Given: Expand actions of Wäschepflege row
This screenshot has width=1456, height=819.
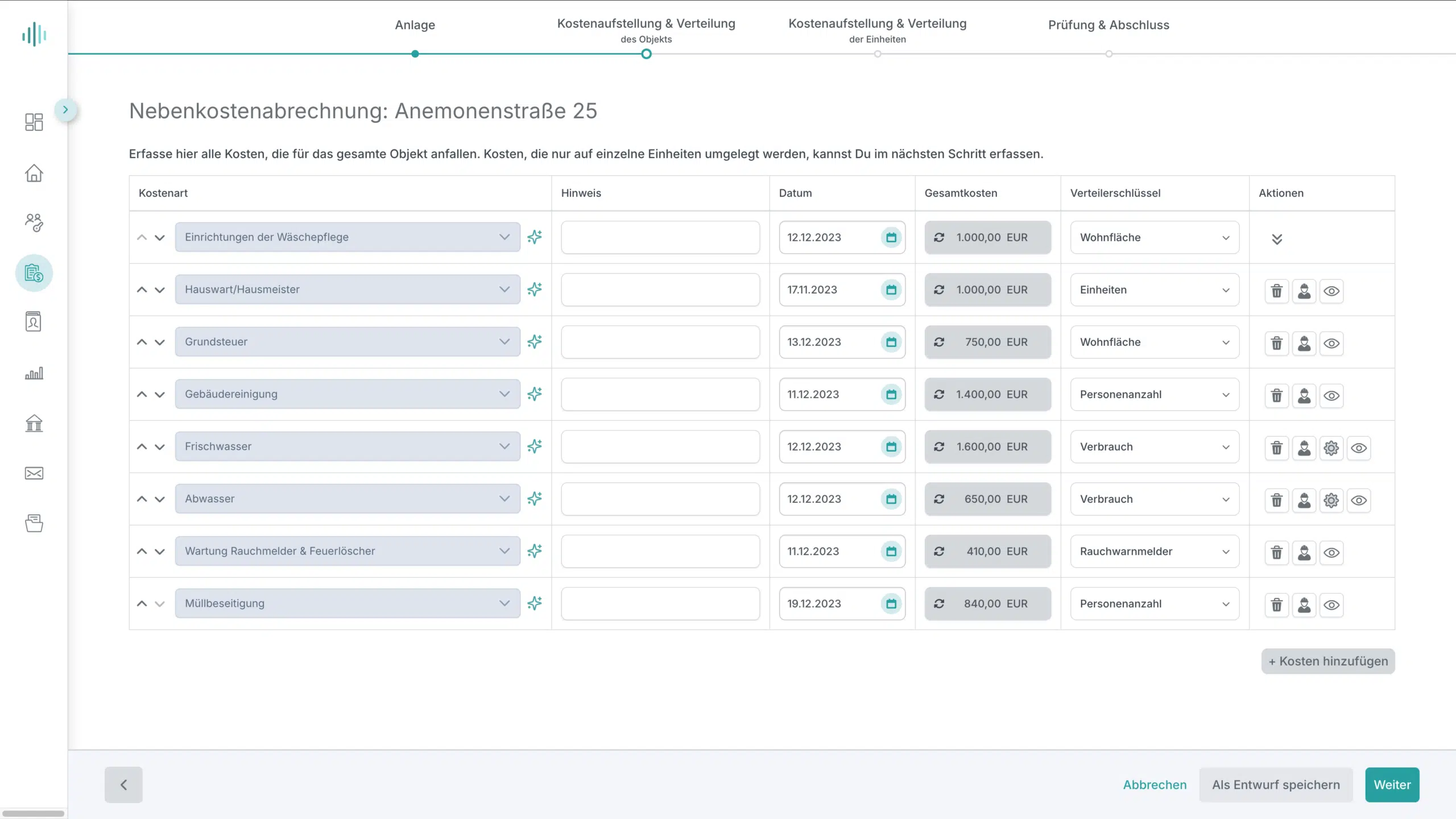Looking at the screenshot, I should click(1277, 239).
